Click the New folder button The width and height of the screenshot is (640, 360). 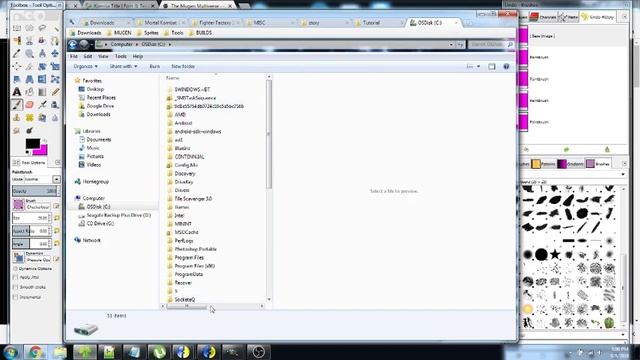[183, 66]
